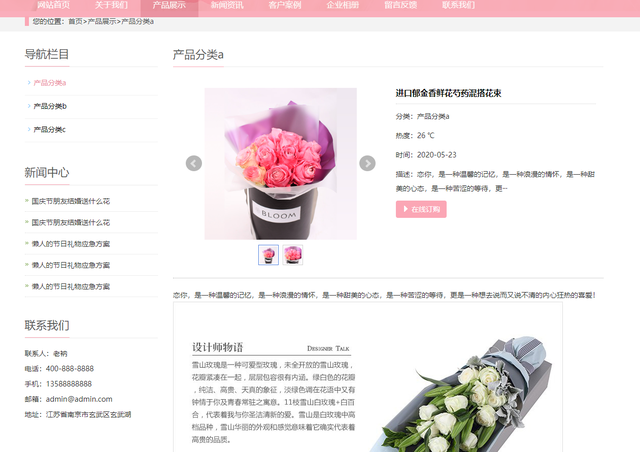Click product title 进口郁金香鲜花芍药混搭花束
The image size is (640, 452).
[x=448, y=93]
